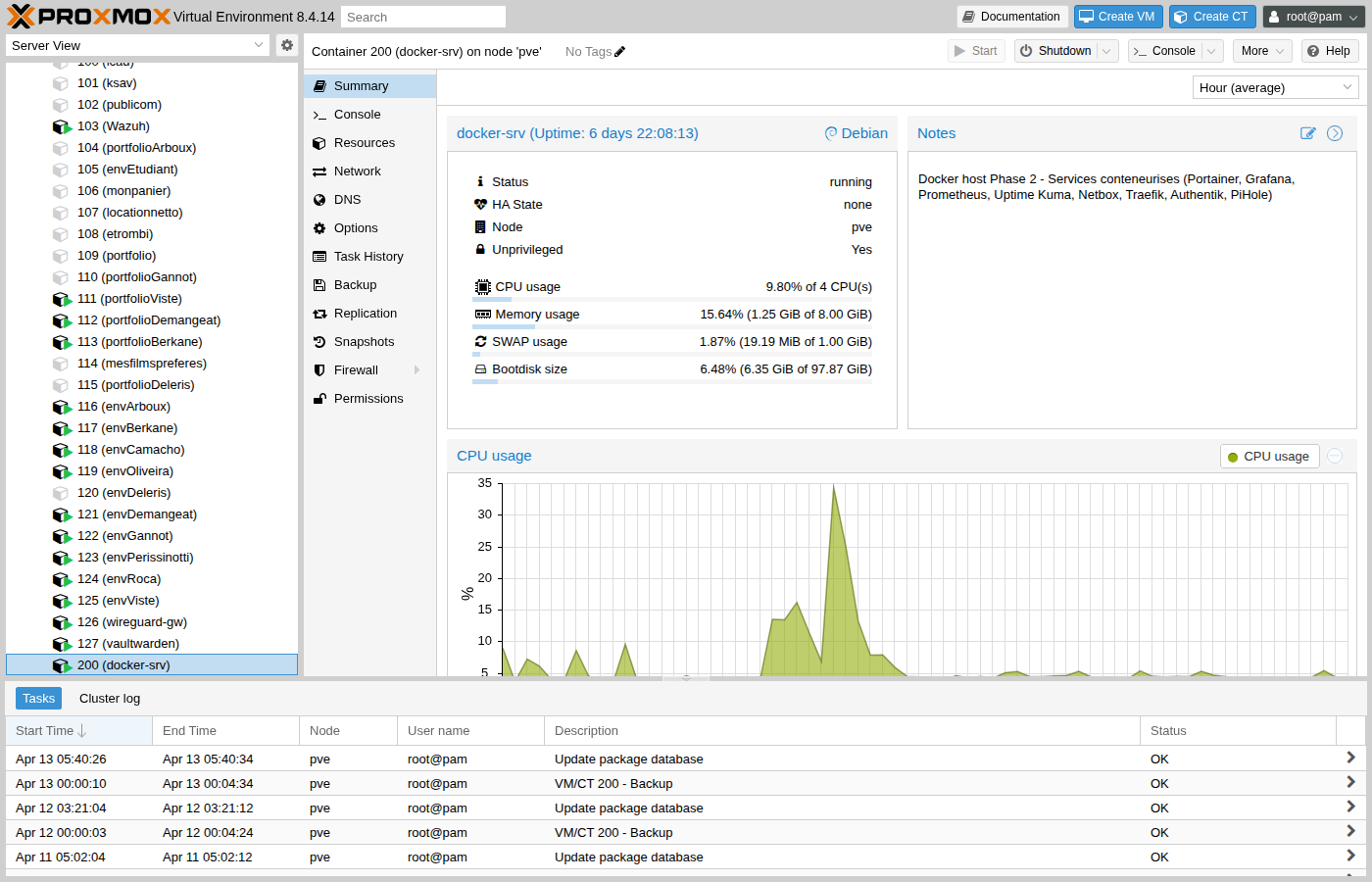Click the Help button

click(1330, 51)
